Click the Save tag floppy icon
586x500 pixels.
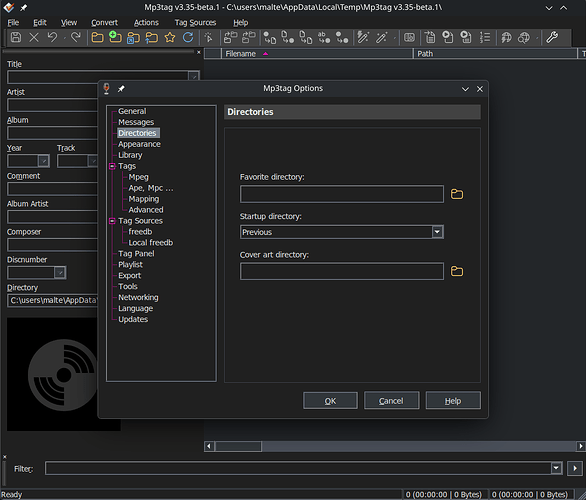pyautogui.click(x=16, y=37)
